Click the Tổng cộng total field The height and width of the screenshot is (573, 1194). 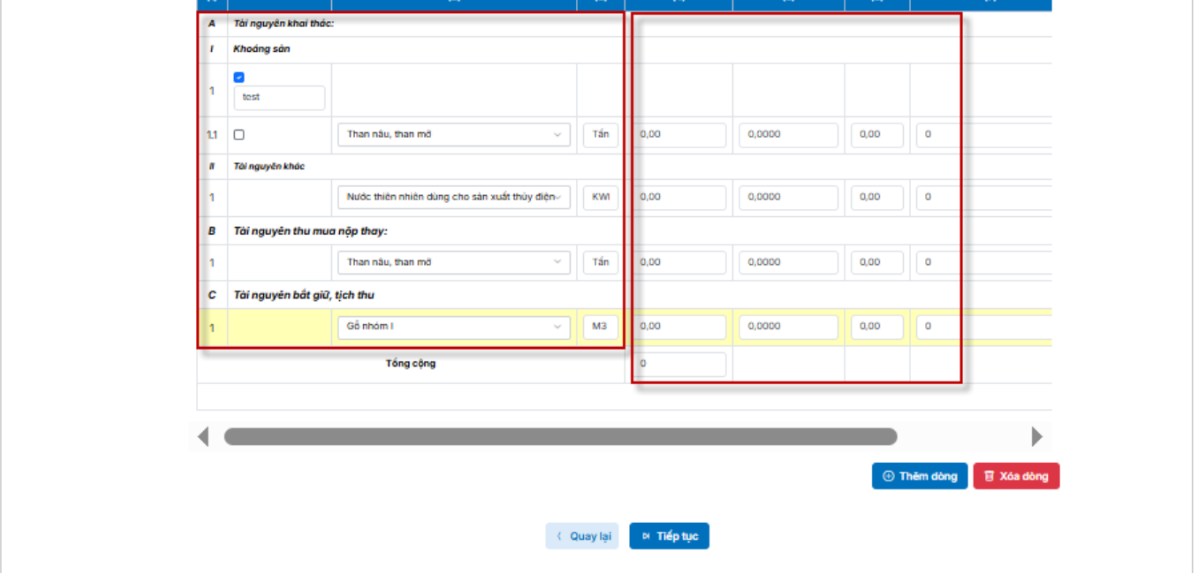[679, 364]
